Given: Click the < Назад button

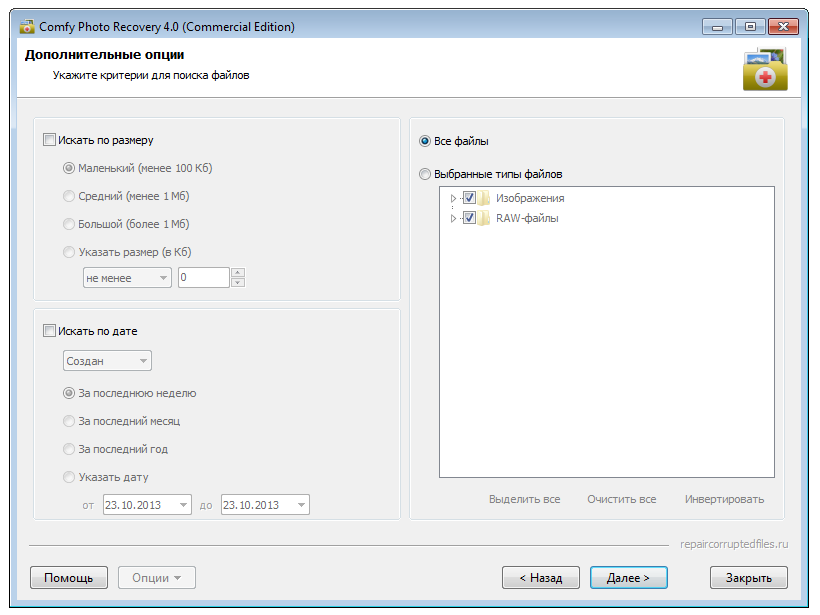Looking at the screenshot, I should tap(541, 577).
